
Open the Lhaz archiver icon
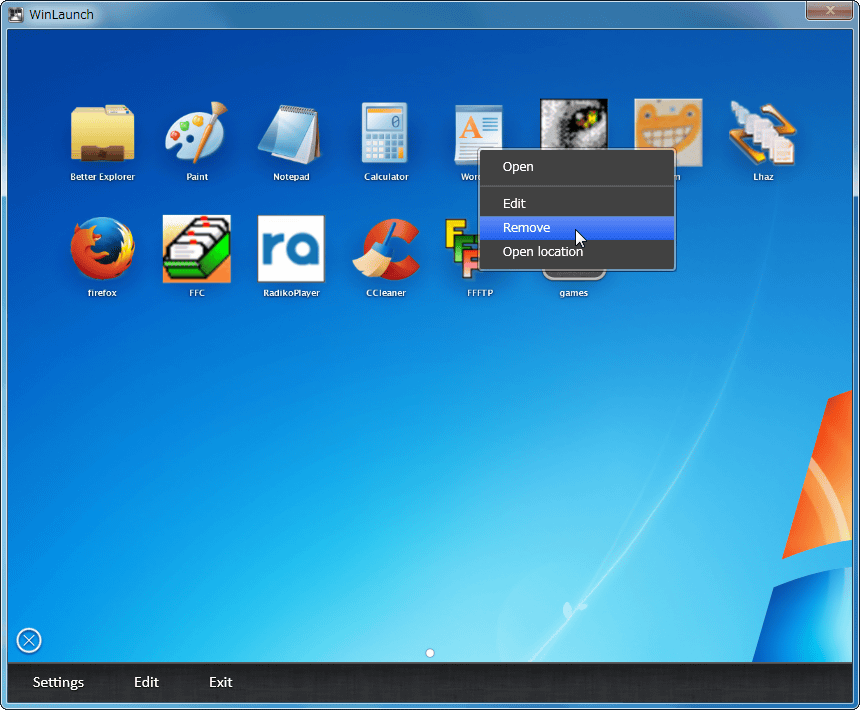point(762,133)
